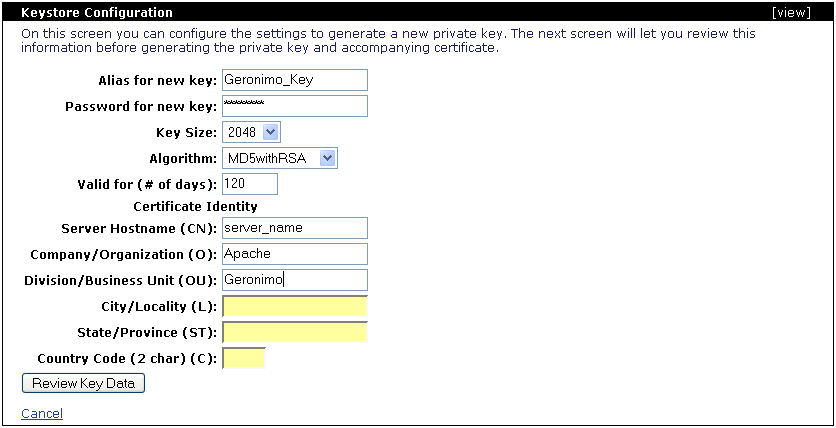This screenshot has height=428, width=836.
Task: Open the Key Size dropdown
Action: 253,132
